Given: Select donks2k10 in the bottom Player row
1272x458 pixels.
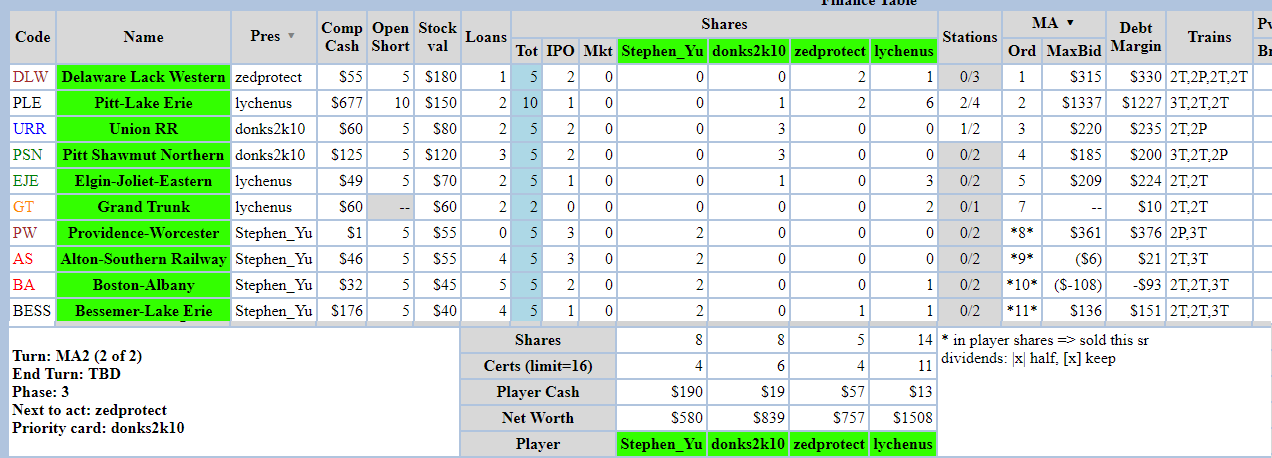Looking at the screenshot, I should [747, 443].
